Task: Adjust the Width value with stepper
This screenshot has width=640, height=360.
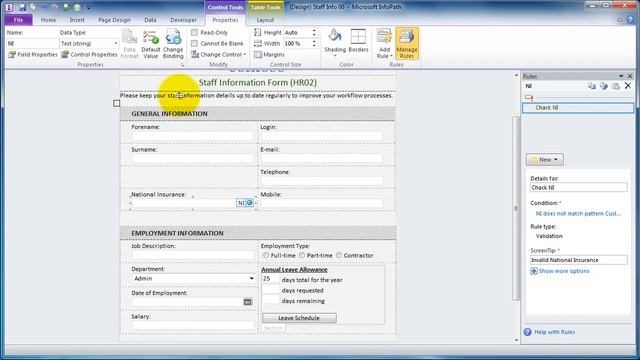Action: click(x=314, y=43)
